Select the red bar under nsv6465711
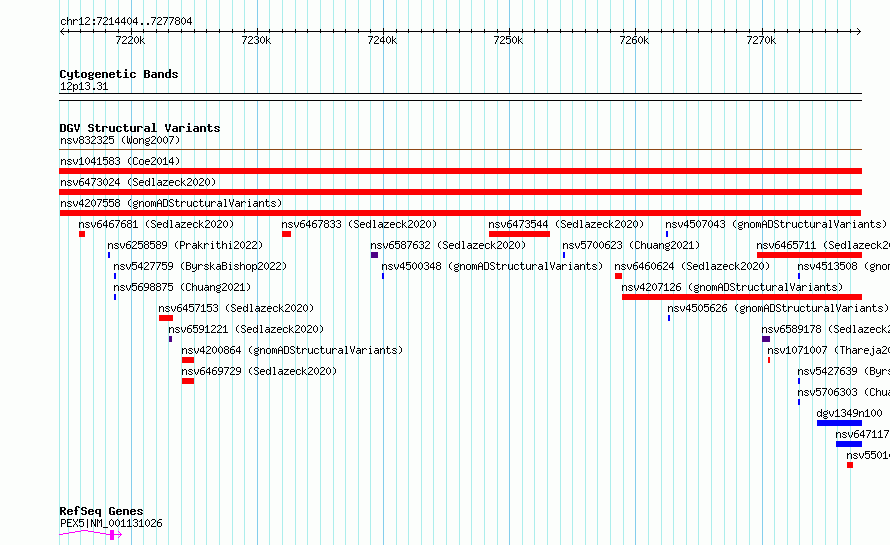Screen dimensions: 890x545 click(x=809, y=255)
